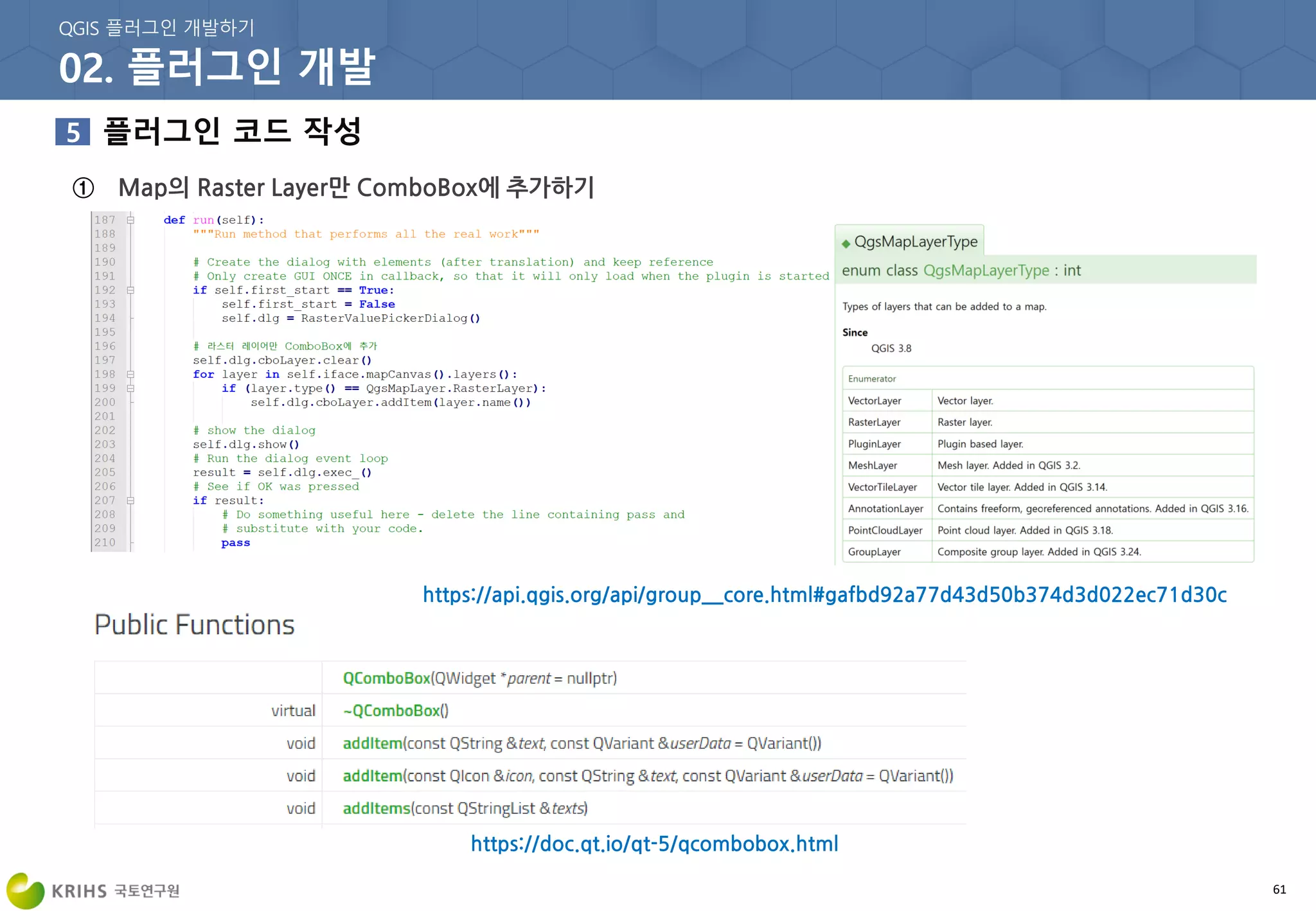This screenshot has width=1316, height=911.
Task: Click the VectorLayer enumerator cell
Action: click(x=887, y=401)
